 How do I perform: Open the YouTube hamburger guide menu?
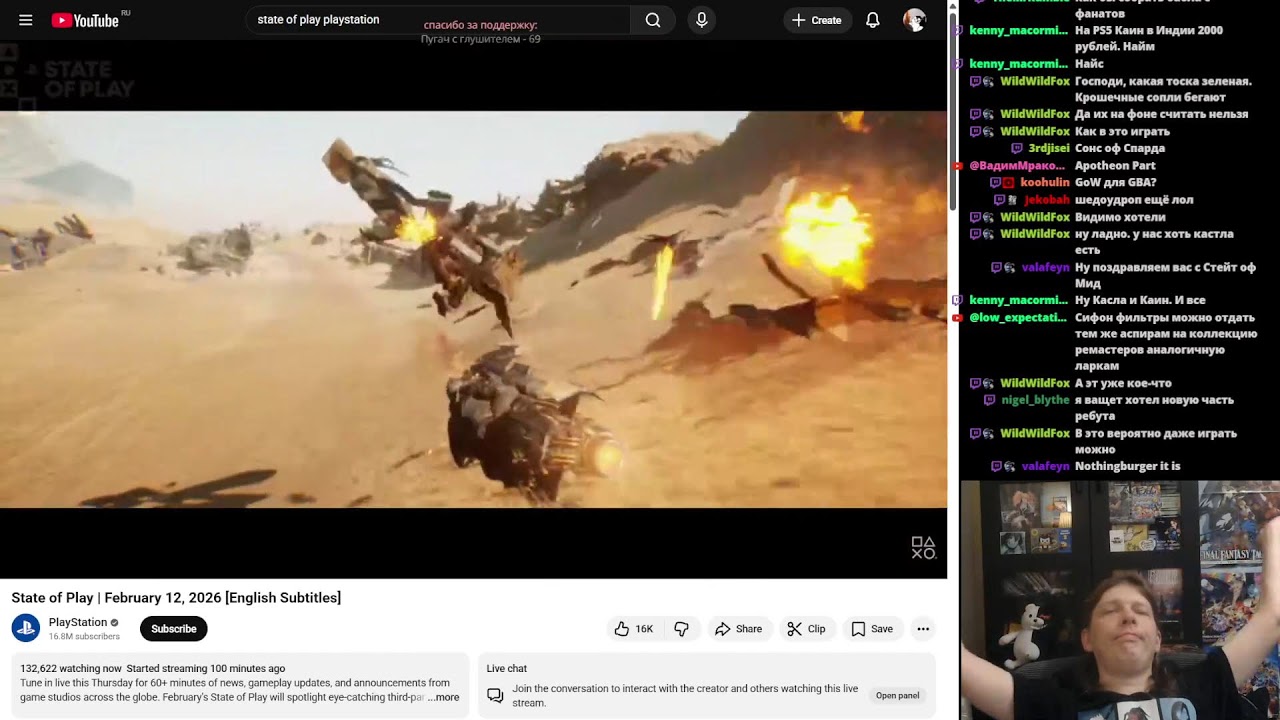(x=26, y=20)
